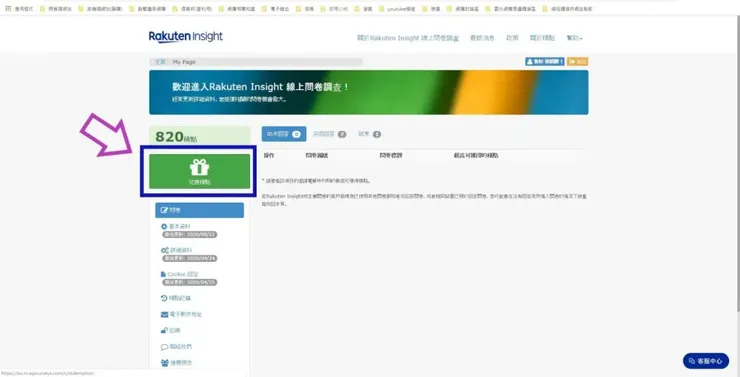
Task: Click the document icon for Cookie 設定
Action: (163, 274)
